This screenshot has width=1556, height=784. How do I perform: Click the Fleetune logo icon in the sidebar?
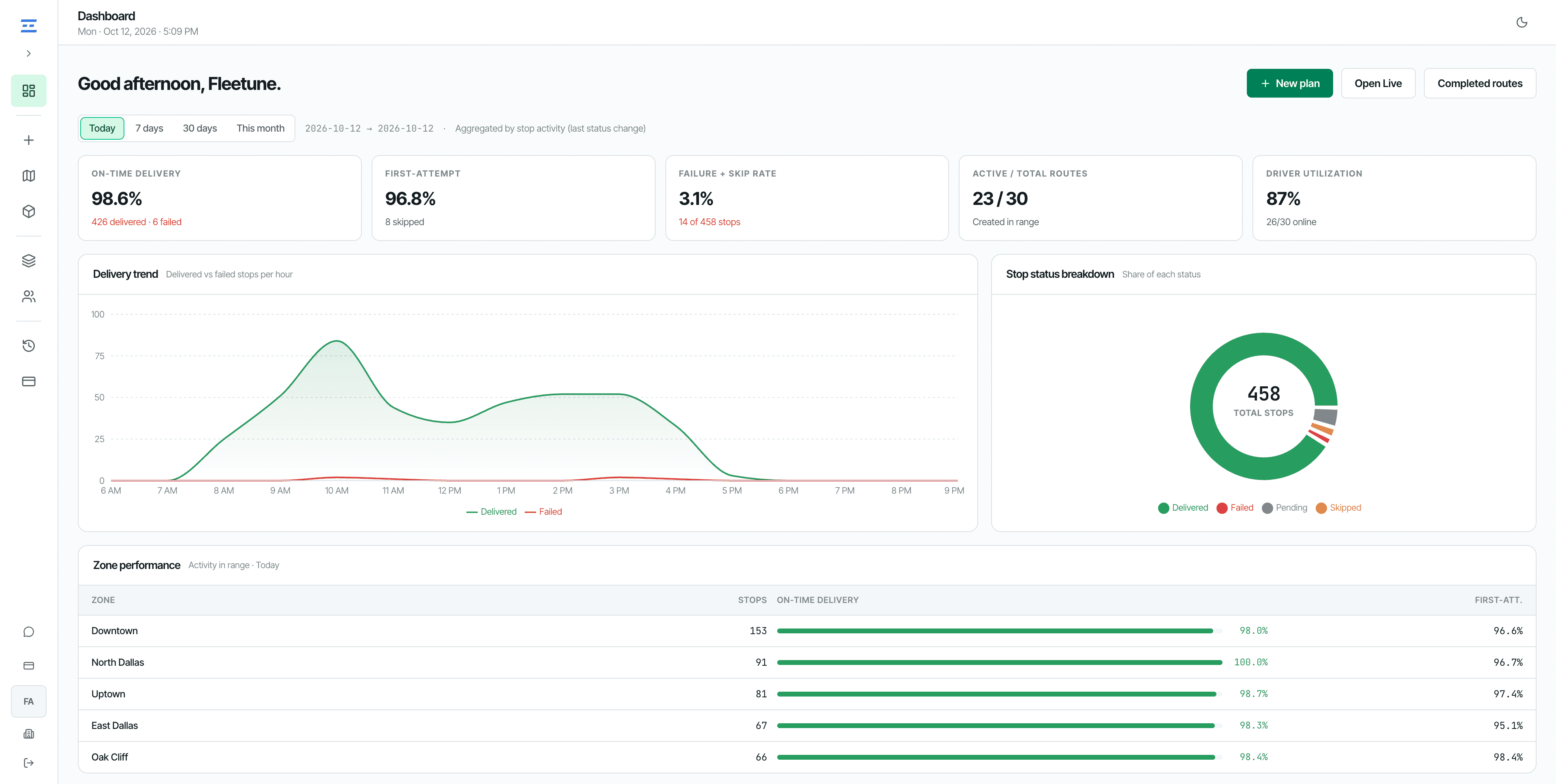click(x=28, y=26)
